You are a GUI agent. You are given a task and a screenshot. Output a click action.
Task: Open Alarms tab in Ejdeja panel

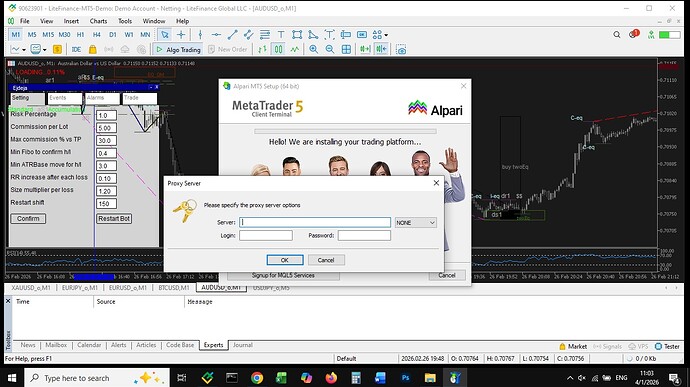(x=102, y=98)
